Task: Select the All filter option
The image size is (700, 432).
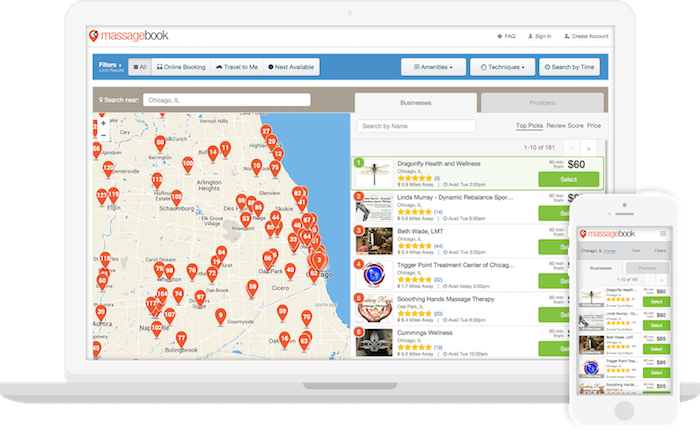Action: click(x=140, y=67)
